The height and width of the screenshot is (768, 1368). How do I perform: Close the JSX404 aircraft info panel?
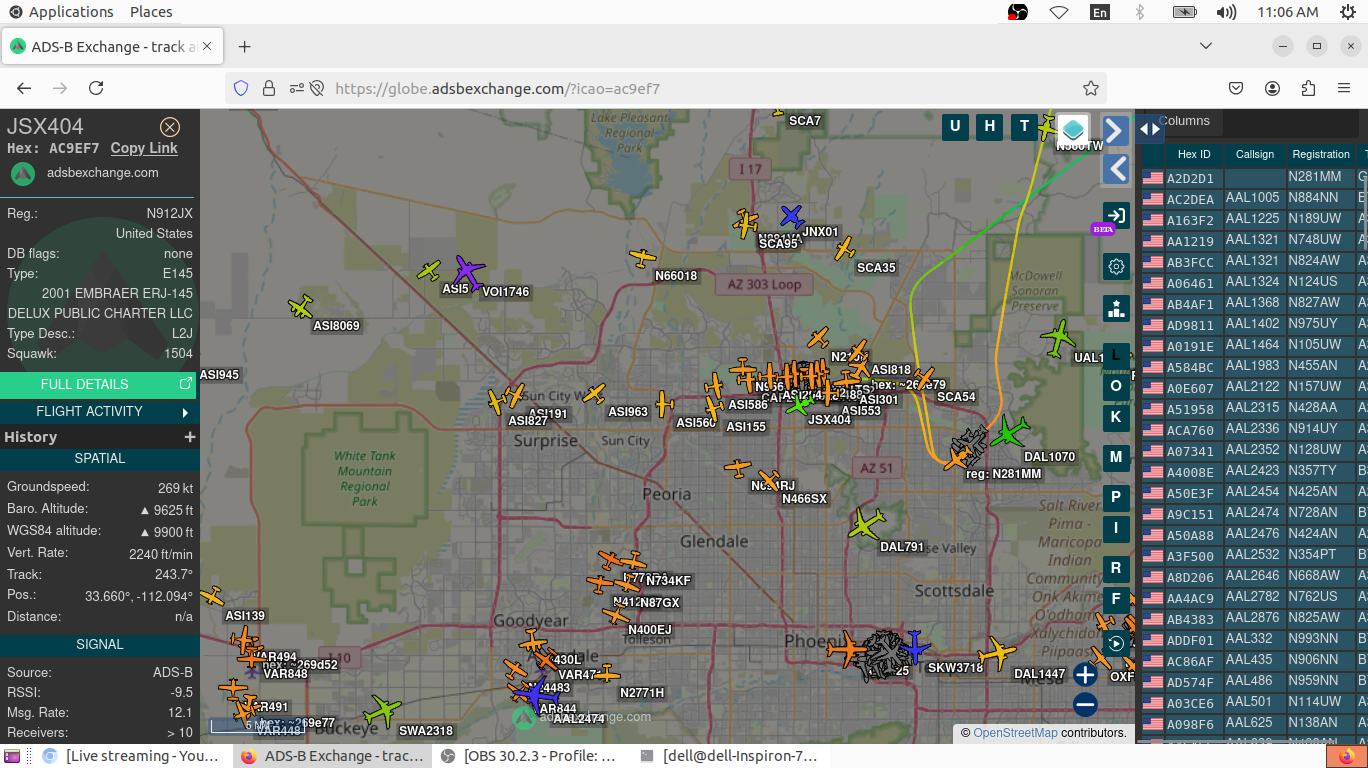coord(170,127)
